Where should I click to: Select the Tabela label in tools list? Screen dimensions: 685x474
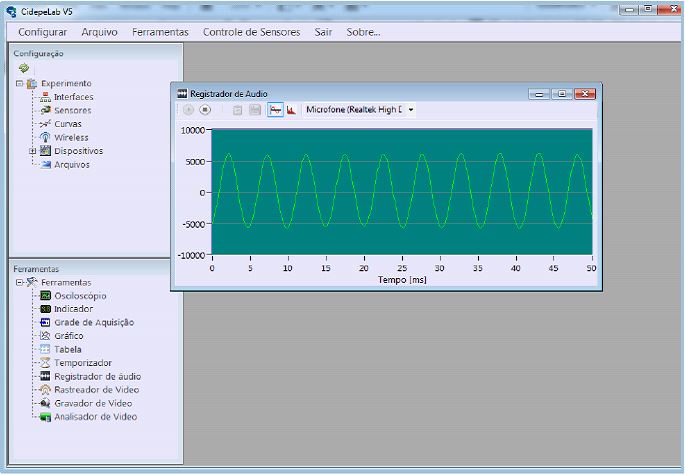click(68, 349)
